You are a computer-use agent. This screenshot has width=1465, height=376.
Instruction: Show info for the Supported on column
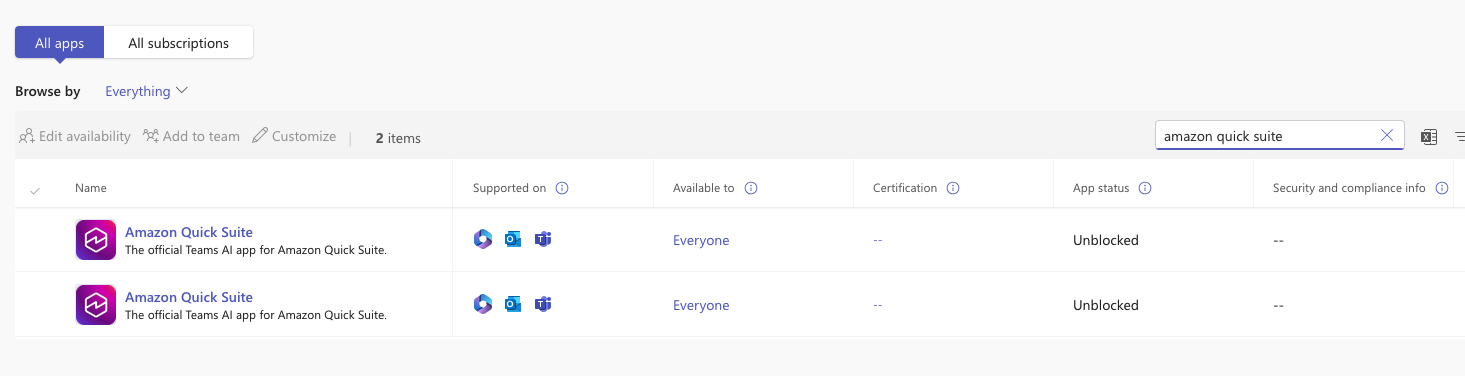click(x=562, y=188)
